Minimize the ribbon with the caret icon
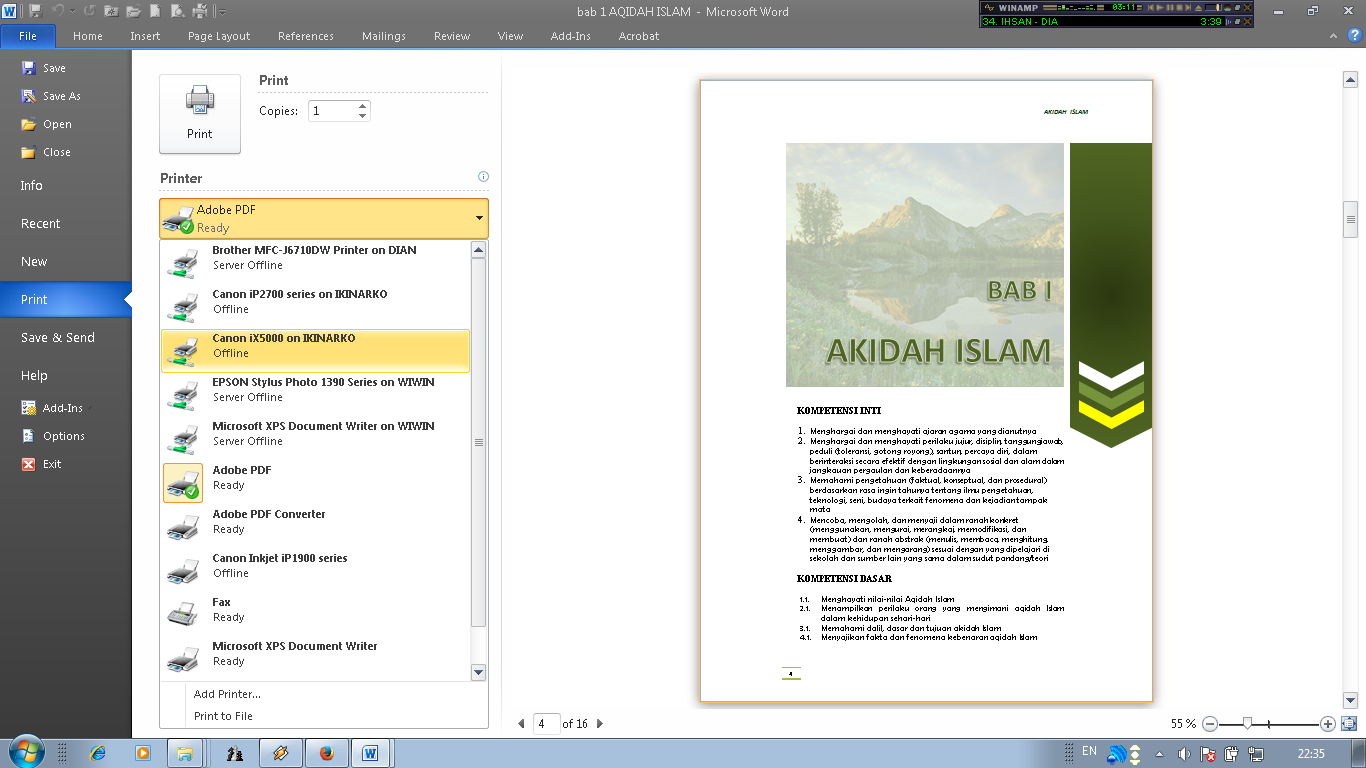Screen dimensions: 1366x768 1335,36
